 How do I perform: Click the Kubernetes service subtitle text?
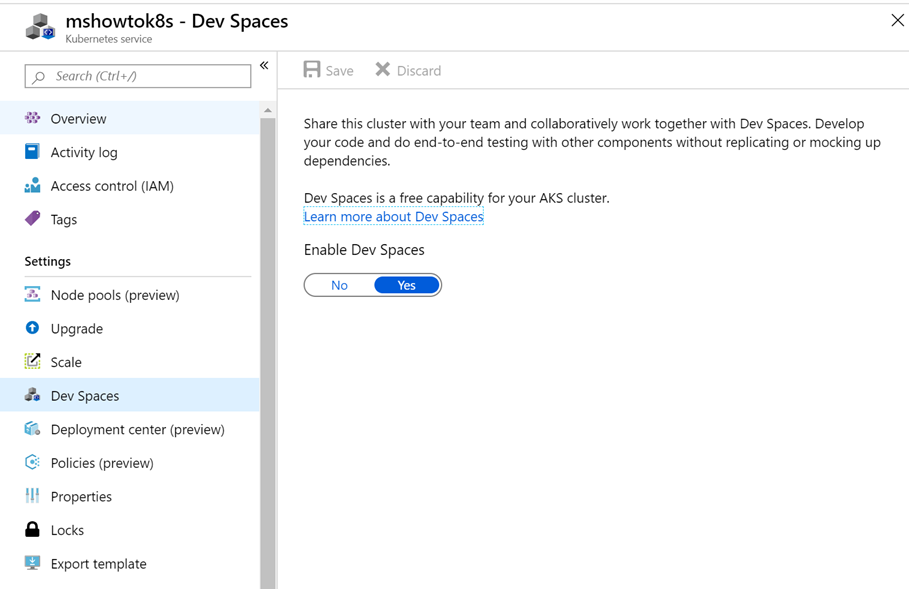coord(108,39)
